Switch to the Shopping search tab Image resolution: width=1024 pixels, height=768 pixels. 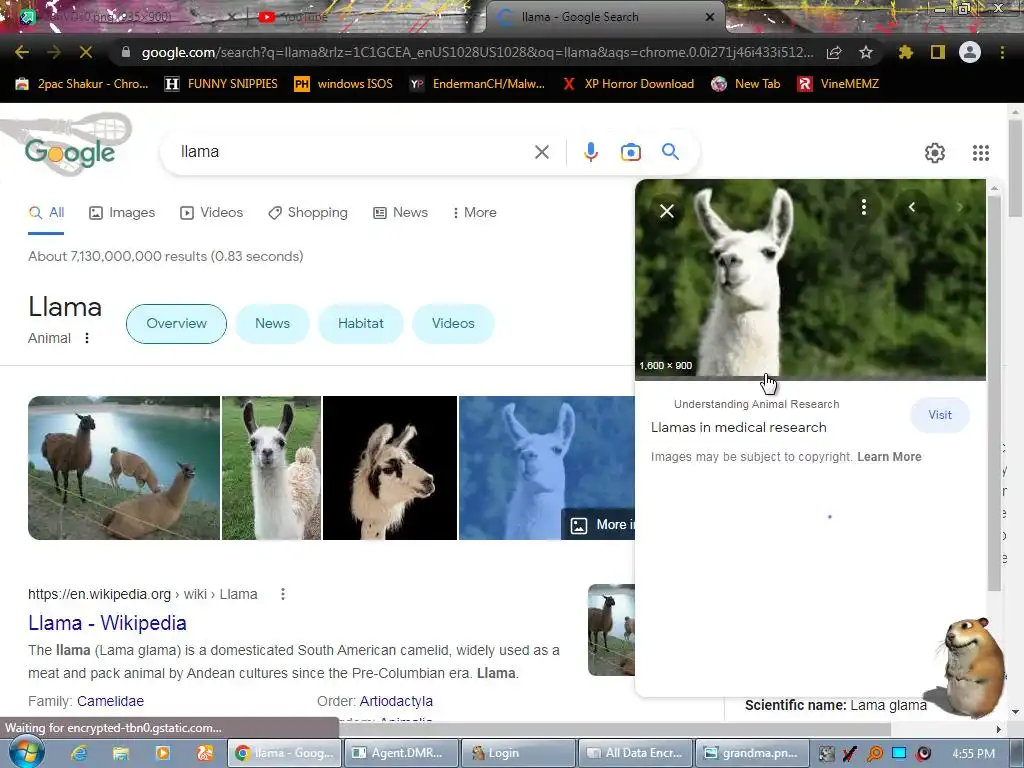coord(308,213)
